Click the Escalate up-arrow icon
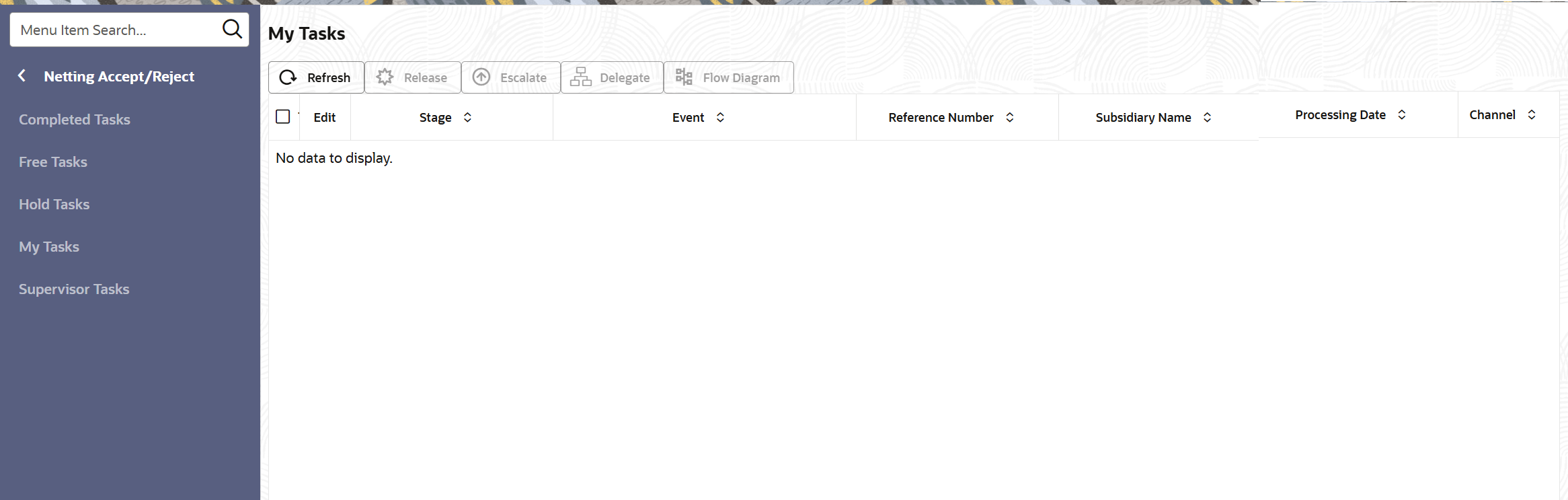 click(481, 77)
